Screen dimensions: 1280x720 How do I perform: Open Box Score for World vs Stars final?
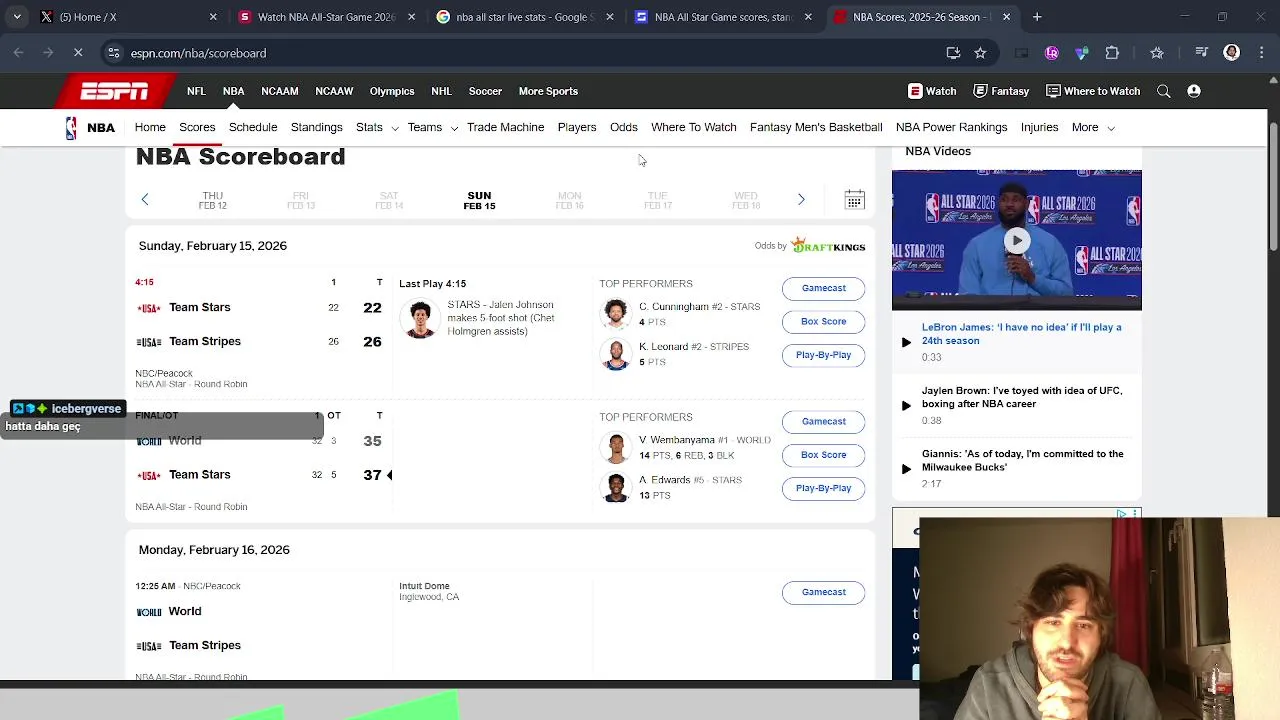(x=823, y=455)
